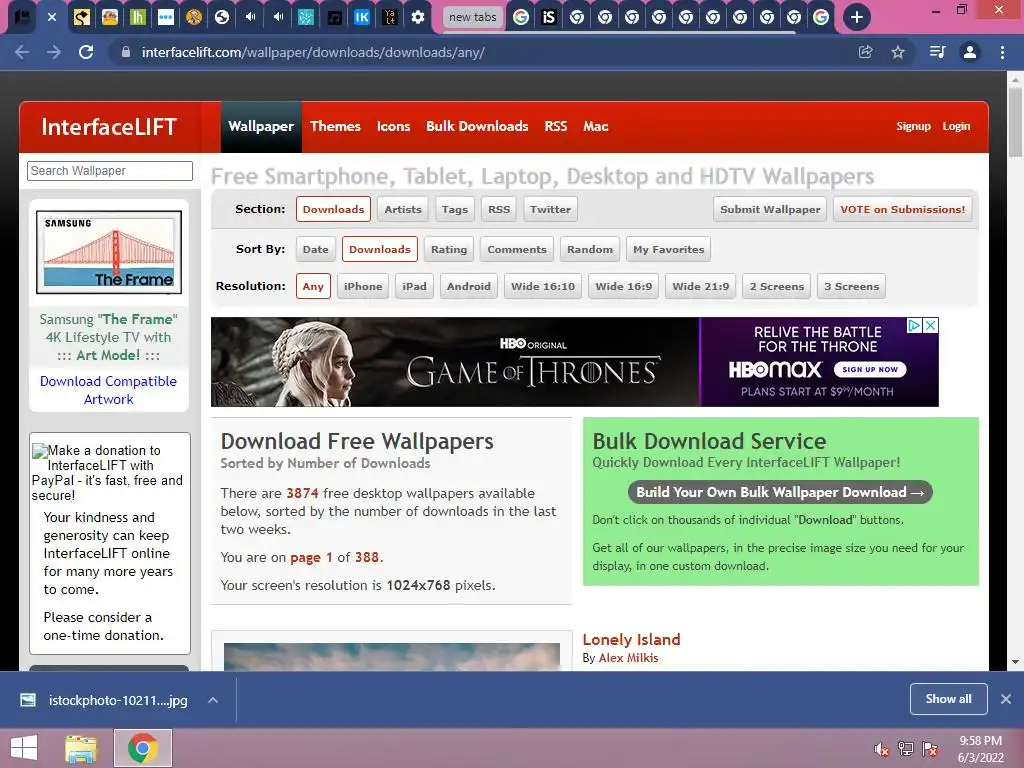The width and height of the screenshot is (1024, 768).
Task: Select the Twitter section button
Action: pos(551,210)
